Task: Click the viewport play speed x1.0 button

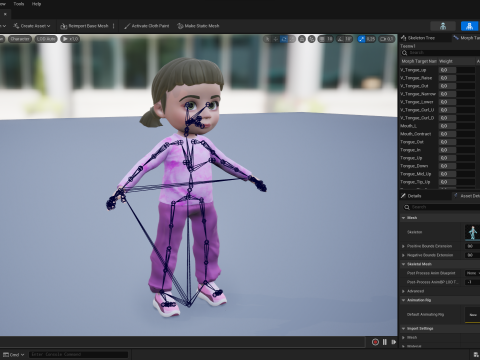Action: point(70,39)
